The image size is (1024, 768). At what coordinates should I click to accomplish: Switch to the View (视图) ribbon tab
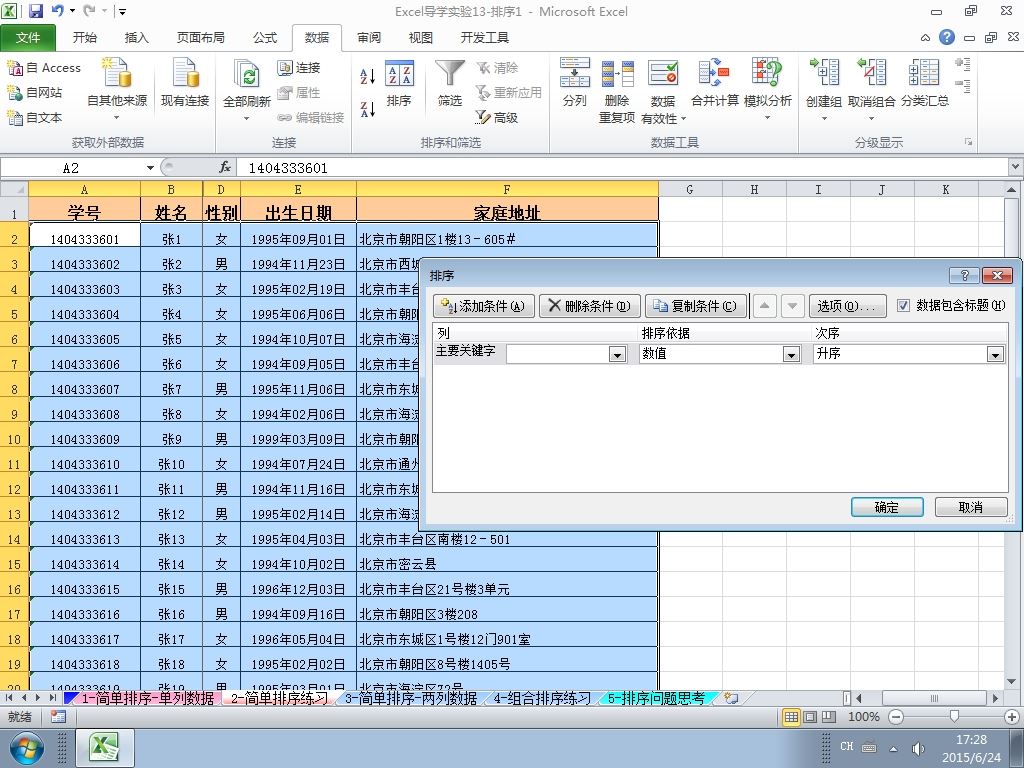coord(421,37)
